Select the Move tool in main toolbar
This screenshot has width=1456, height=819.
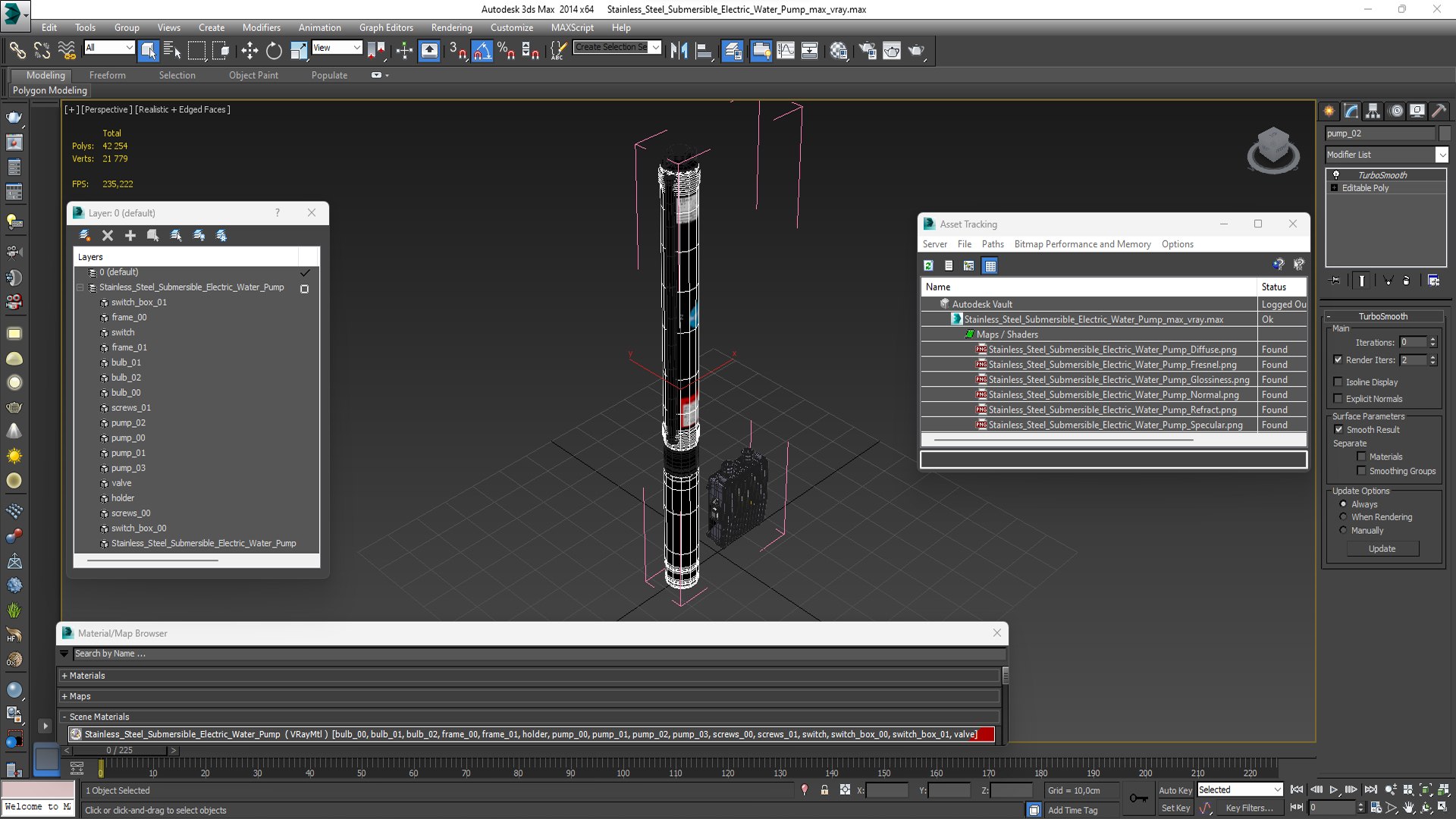249,51
